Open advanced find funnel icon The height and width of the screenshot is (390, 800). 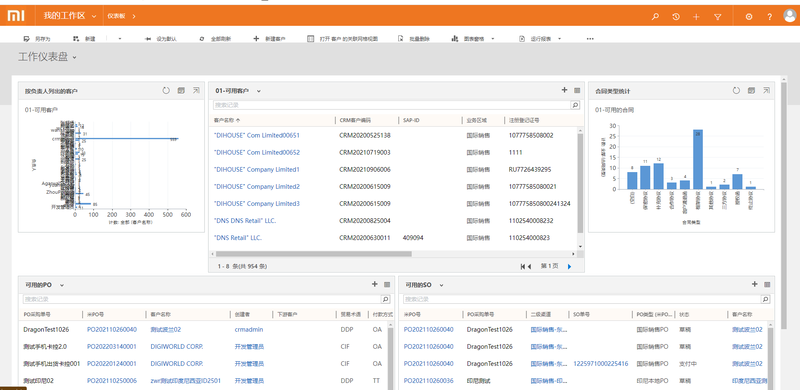point(718,17)
